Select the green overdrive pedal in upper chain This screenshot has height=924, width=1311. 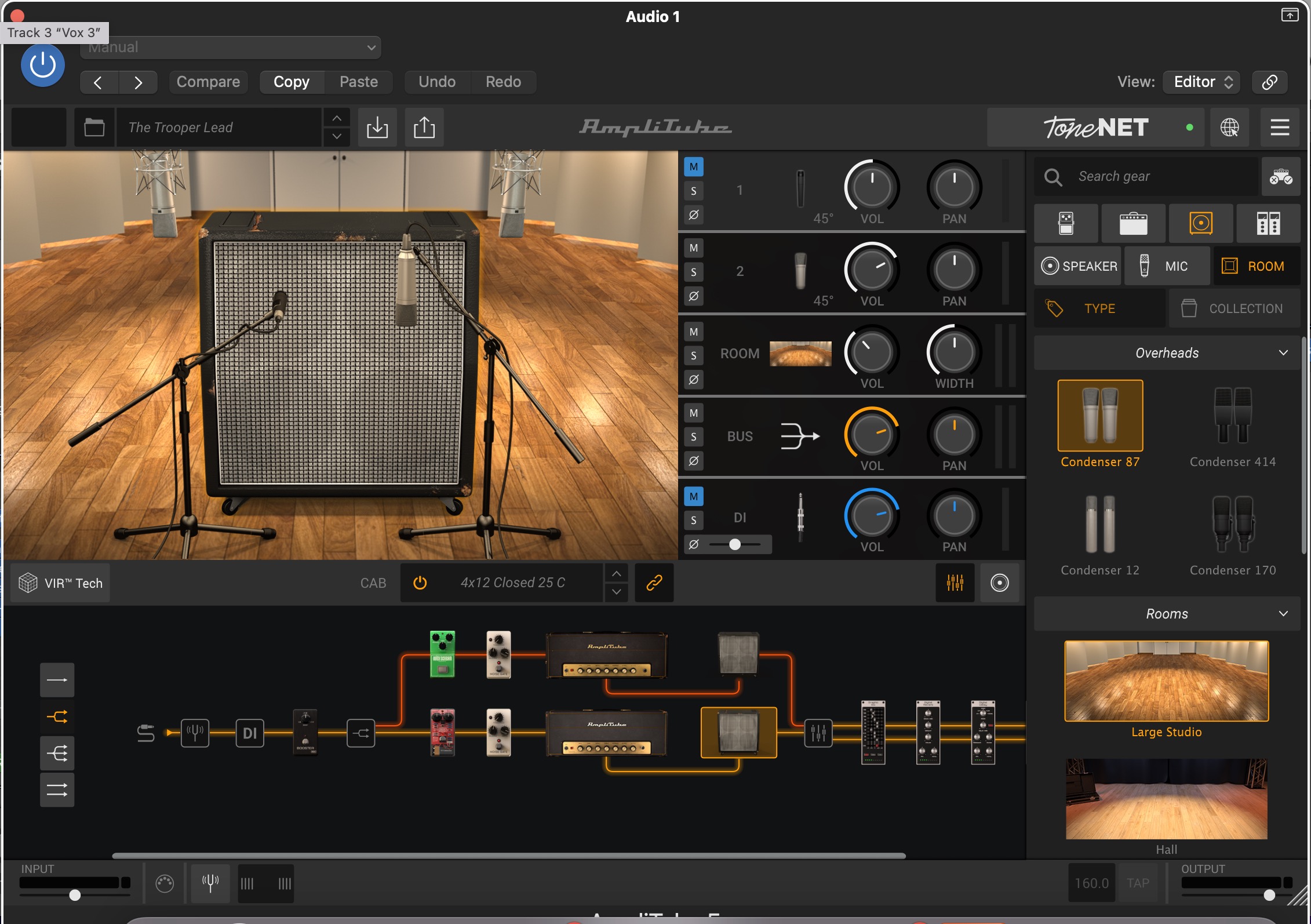pyautogui.click(x=442, y=654)
